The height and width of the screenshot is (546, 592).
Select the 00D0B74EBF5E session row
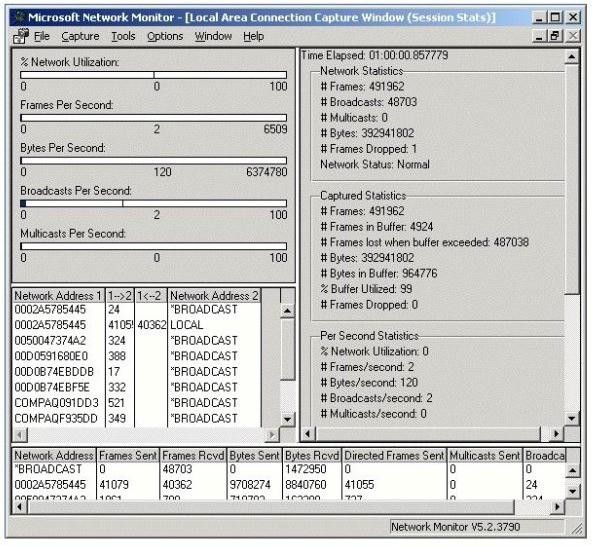tap(137, 387)
